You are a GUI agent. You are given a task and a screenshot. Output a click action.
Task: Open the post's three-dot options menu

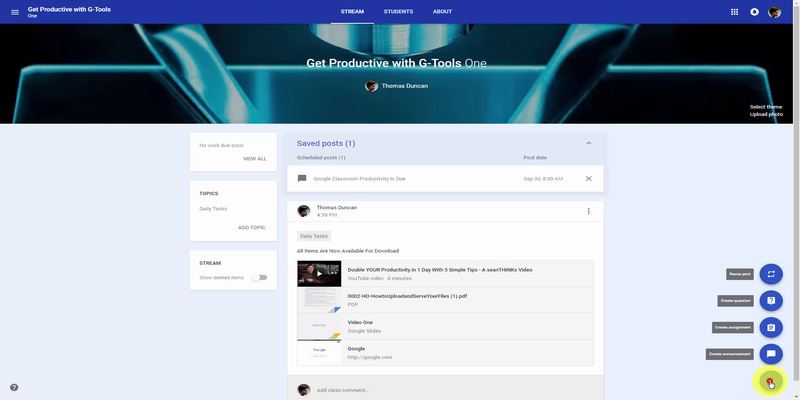[x=588, y=211]
